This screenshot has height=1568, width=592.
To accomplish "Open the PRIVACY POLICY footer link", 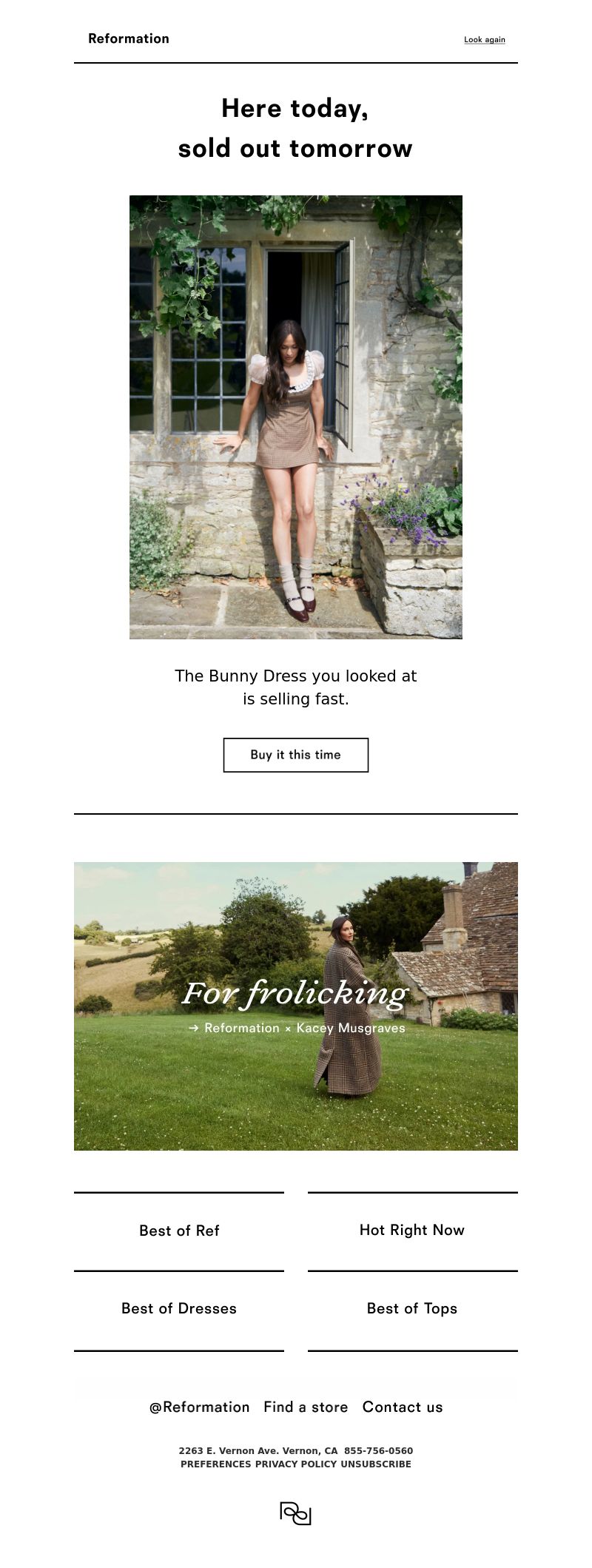I will click(x=296, y=1464).
